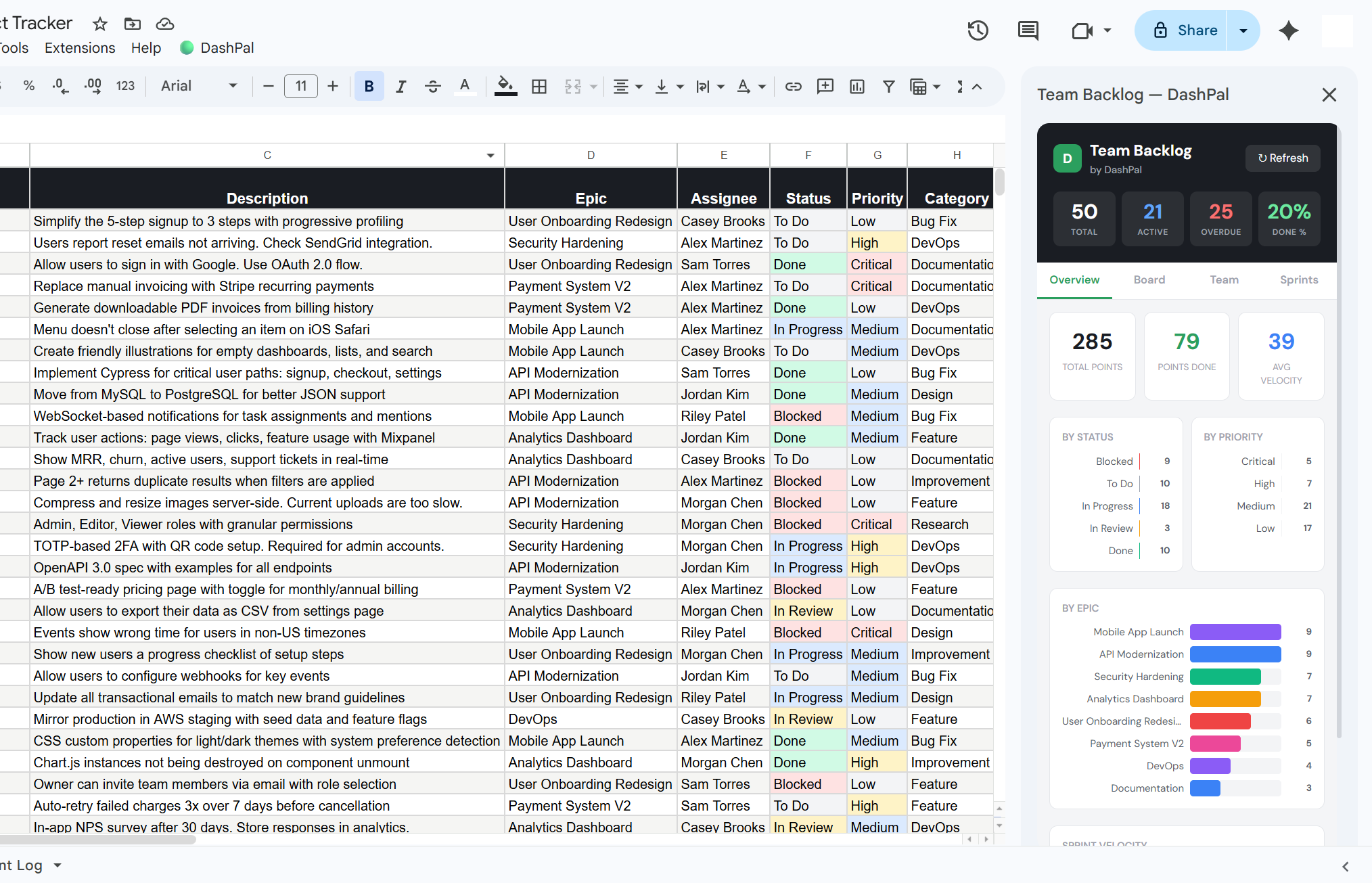Click the Gemini sparkle icon
Screen dimensions: 1372x883
coord(1289,30)
